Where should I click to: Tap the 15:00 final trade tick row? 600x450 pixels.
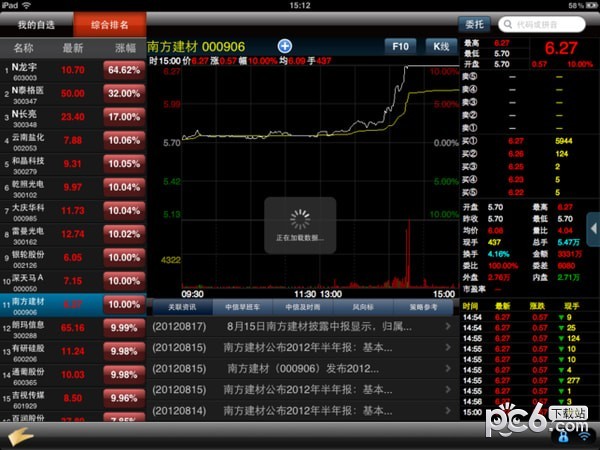point(529,412)
